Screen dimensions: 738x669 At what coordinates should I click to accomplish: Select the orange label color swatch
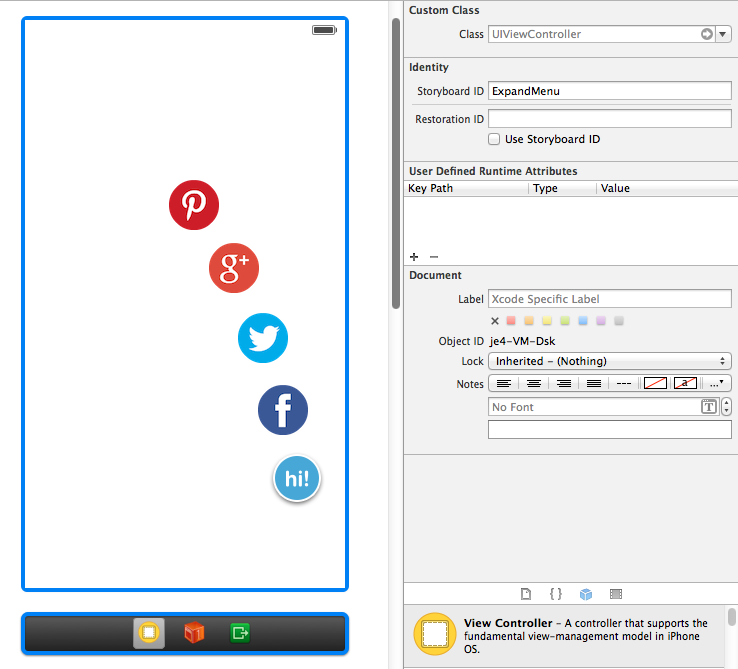(x=529, y=321)
